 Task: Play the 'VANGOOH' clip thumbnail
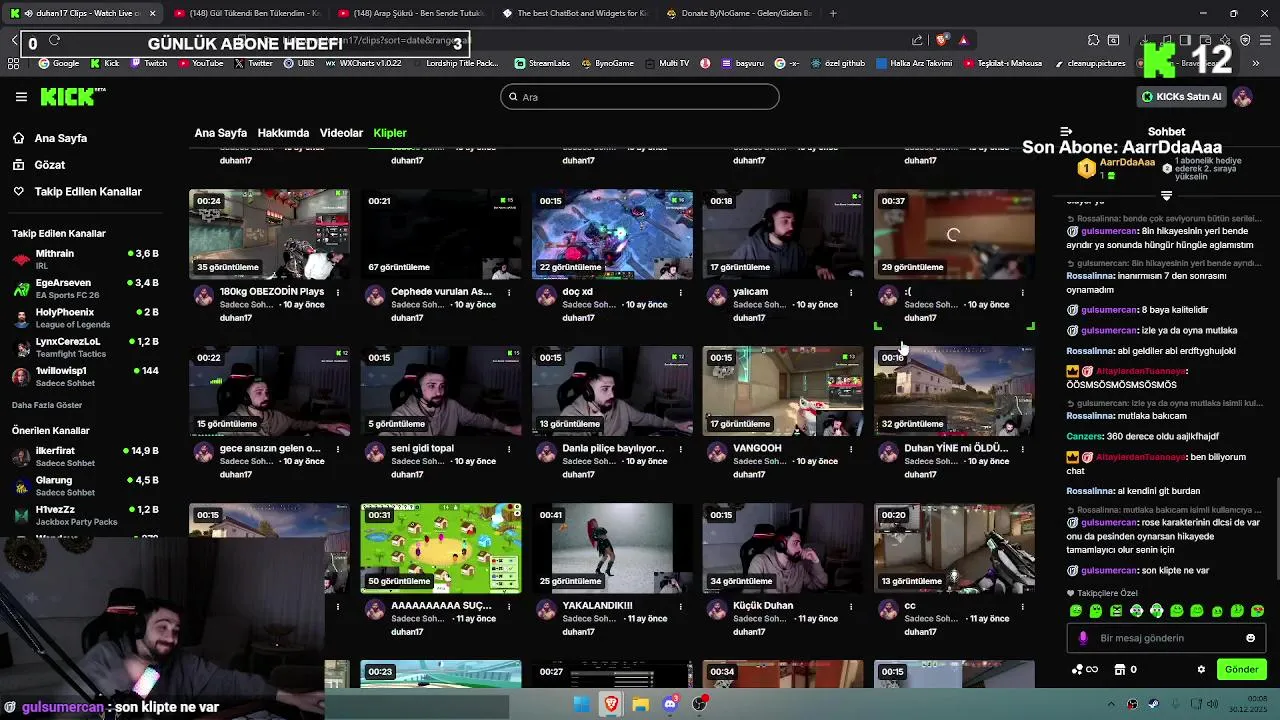pos(783,391)
